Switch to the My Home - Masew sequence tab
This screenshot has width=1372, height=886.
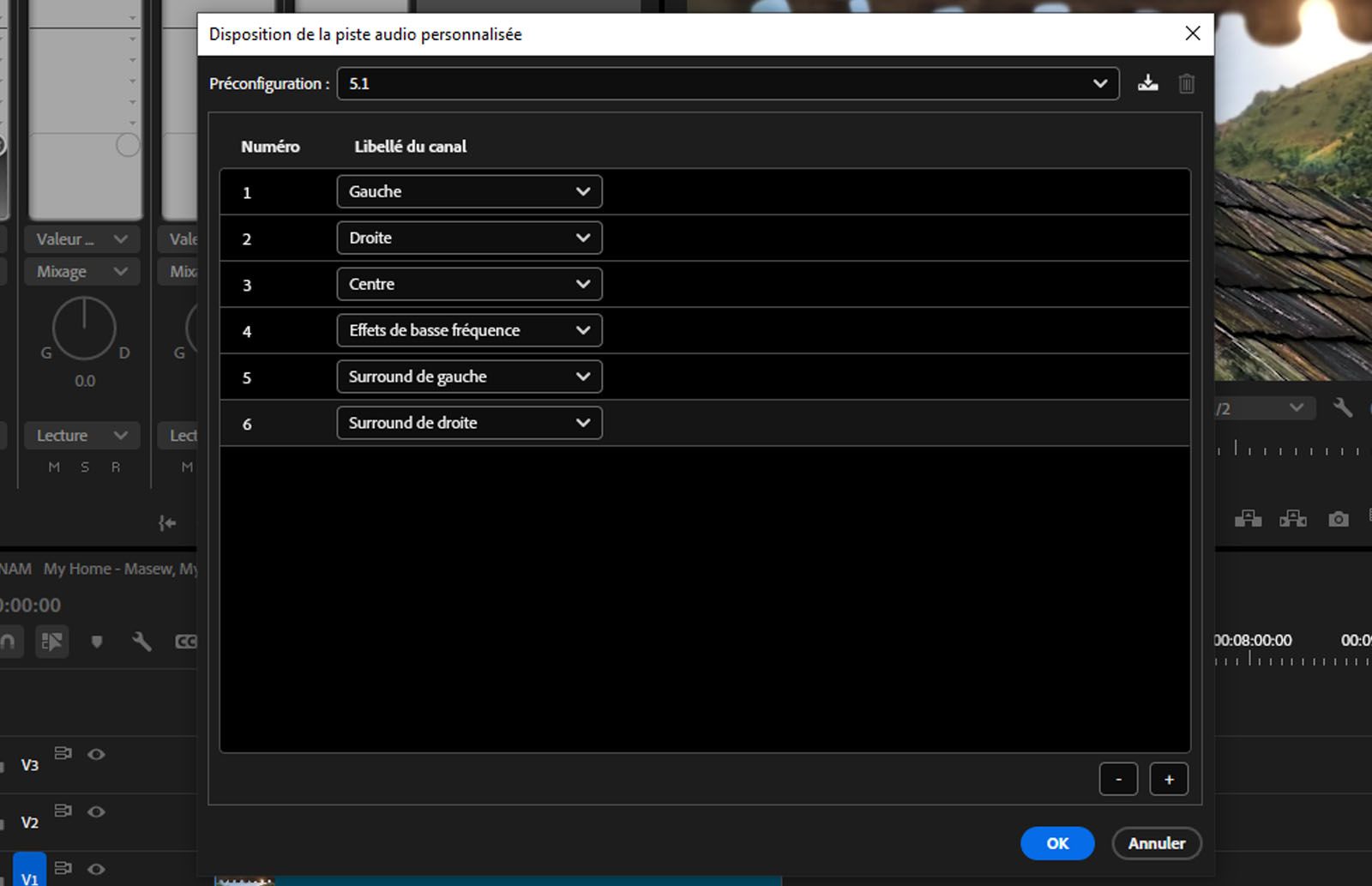coord(121,569)
